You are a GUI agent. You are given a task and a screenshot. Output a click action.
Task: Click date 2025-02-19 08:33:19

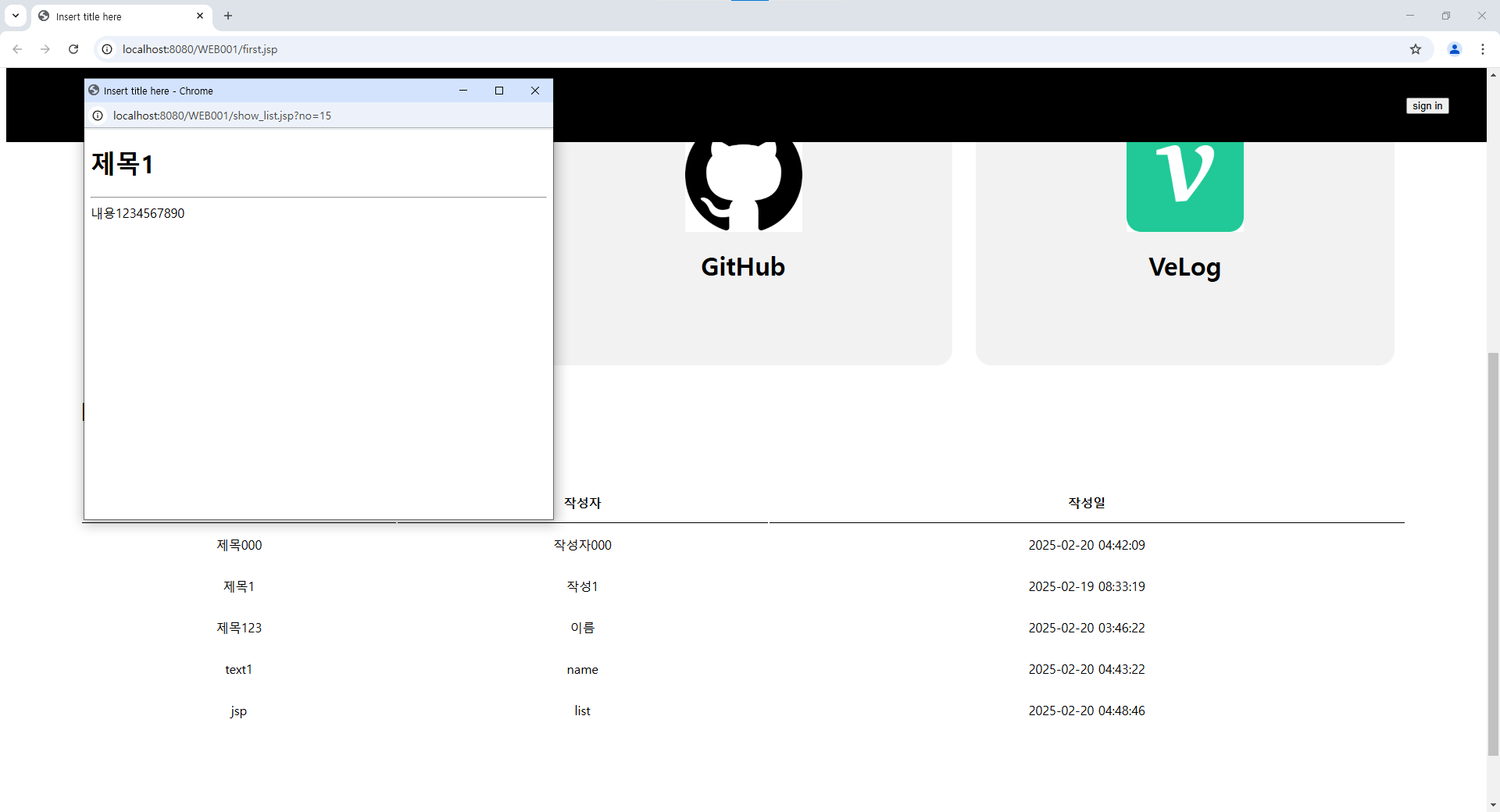pos(1087,586)
